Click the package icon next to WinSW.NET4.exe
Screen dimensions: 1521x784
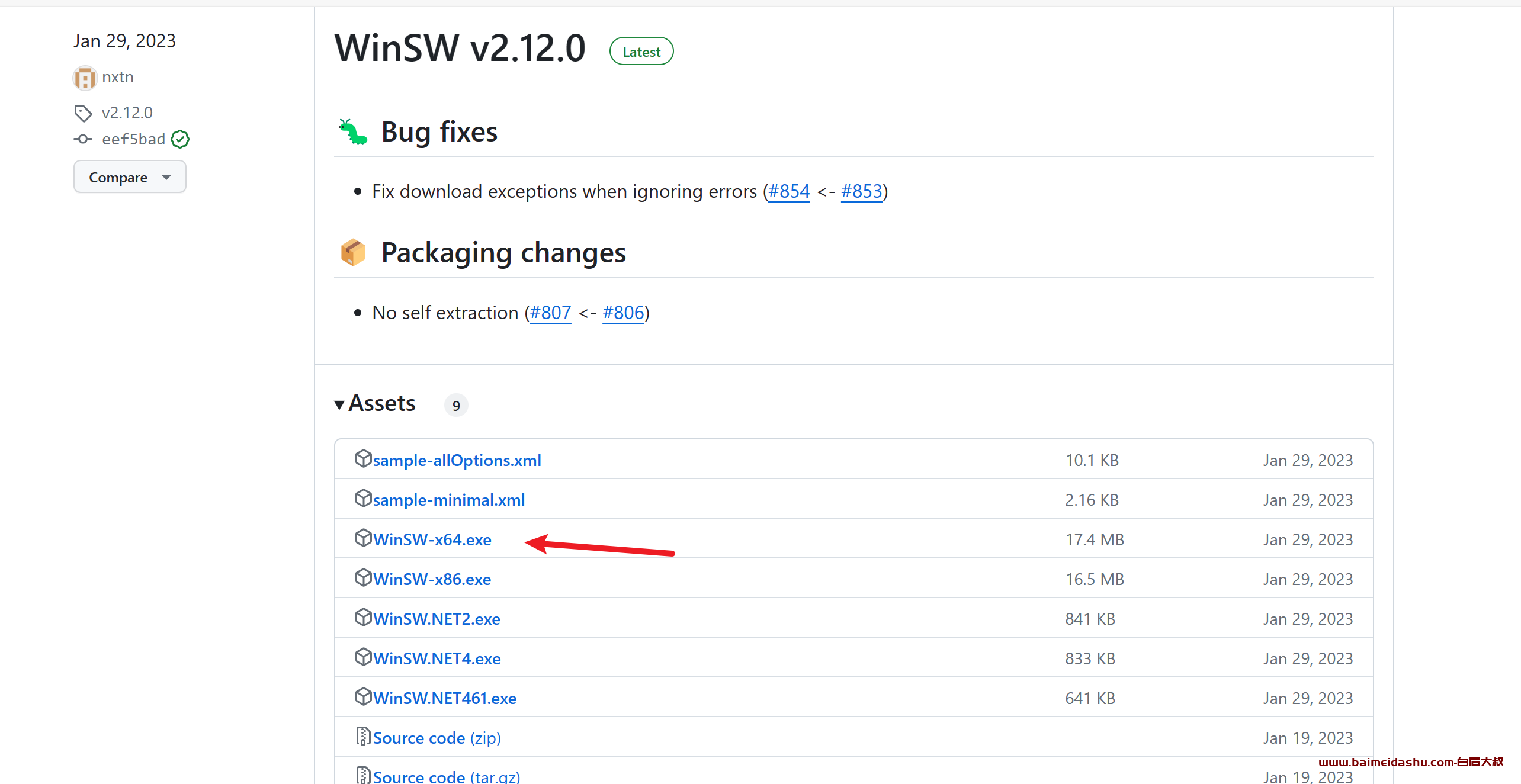pos(363,657)
